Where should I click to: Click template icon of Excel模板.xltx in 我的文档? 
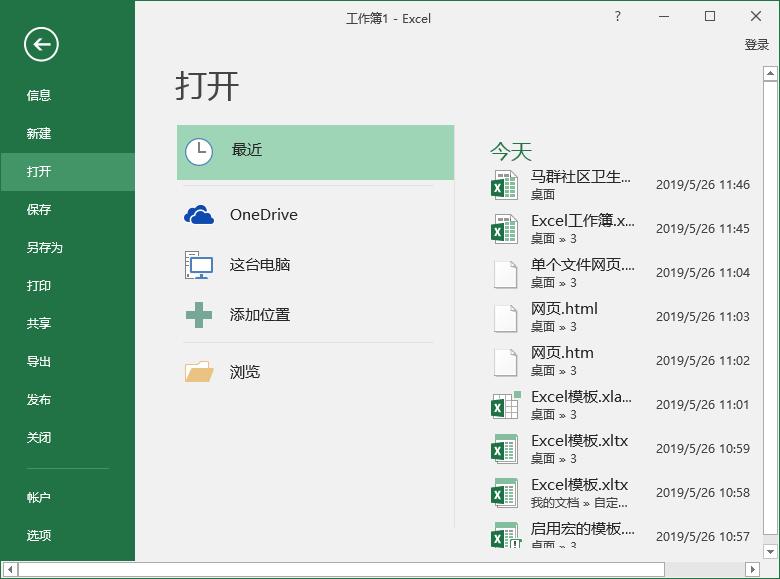(x=504, y=492)
